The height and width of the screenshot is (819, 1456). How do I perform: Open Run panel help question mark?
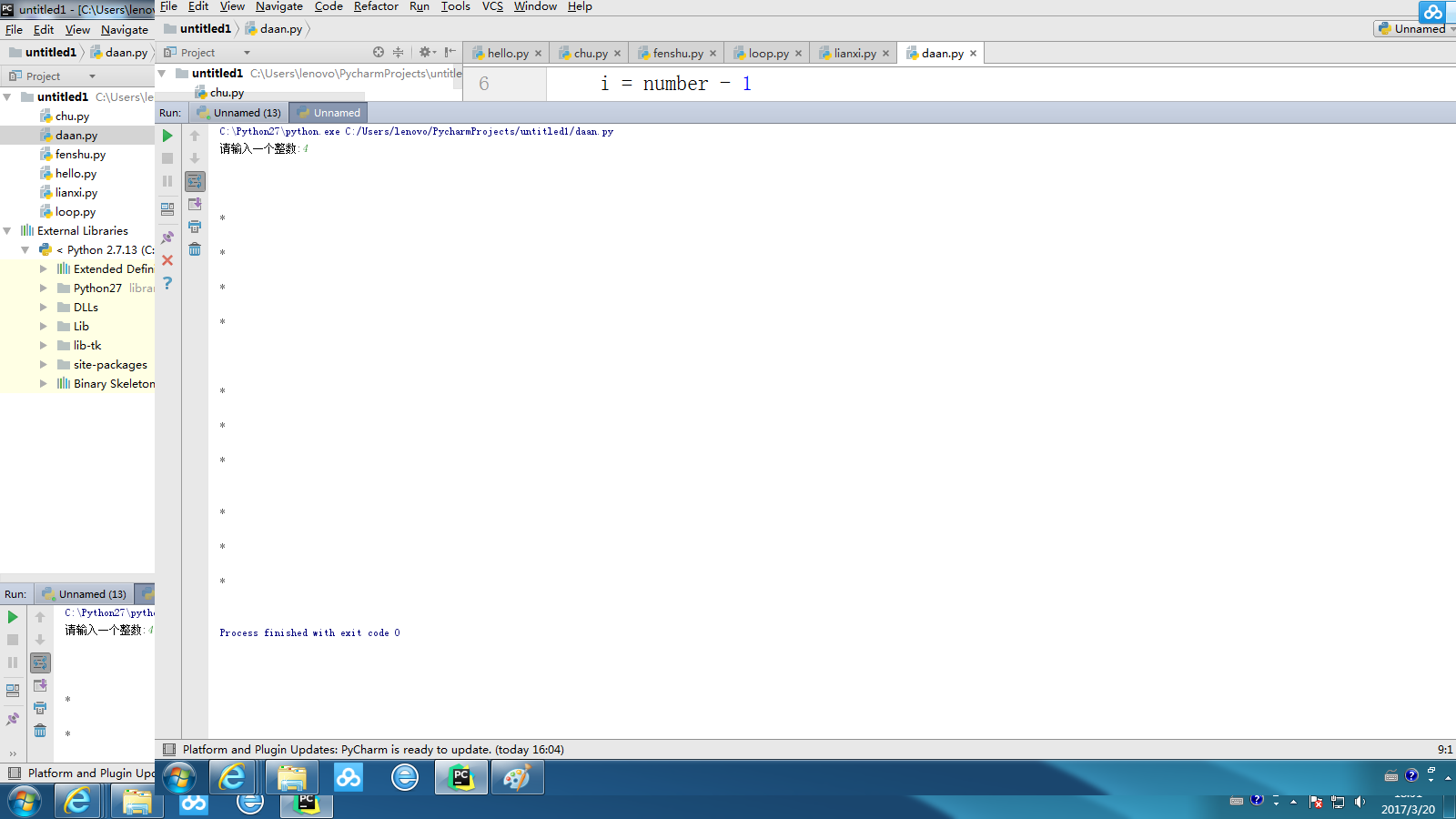(167, 283)
